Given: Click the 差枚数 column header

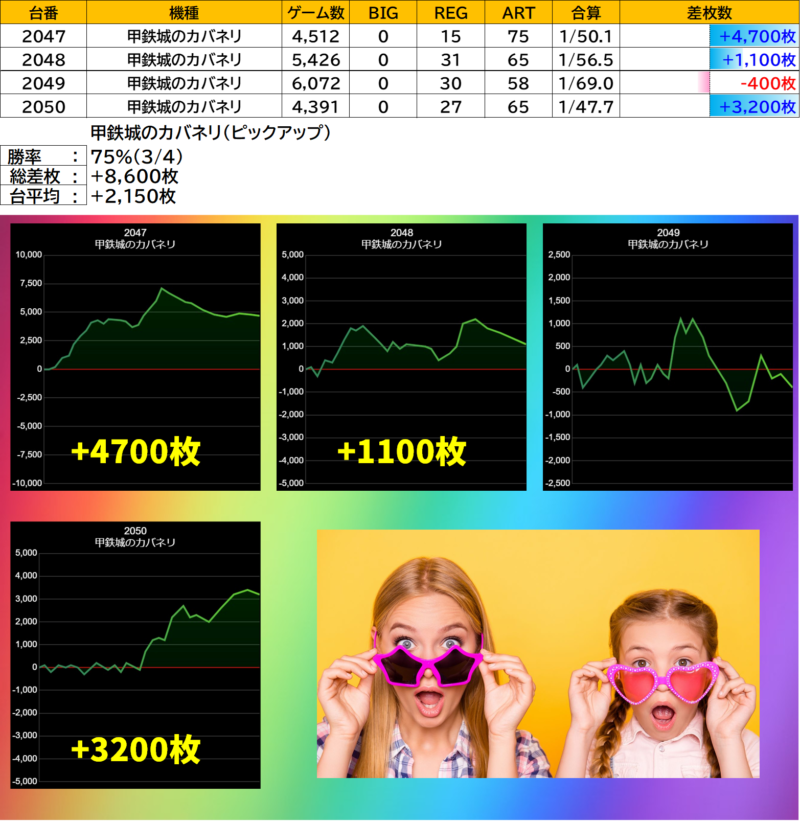Looking at the screenshot, I should coord(709,13).
